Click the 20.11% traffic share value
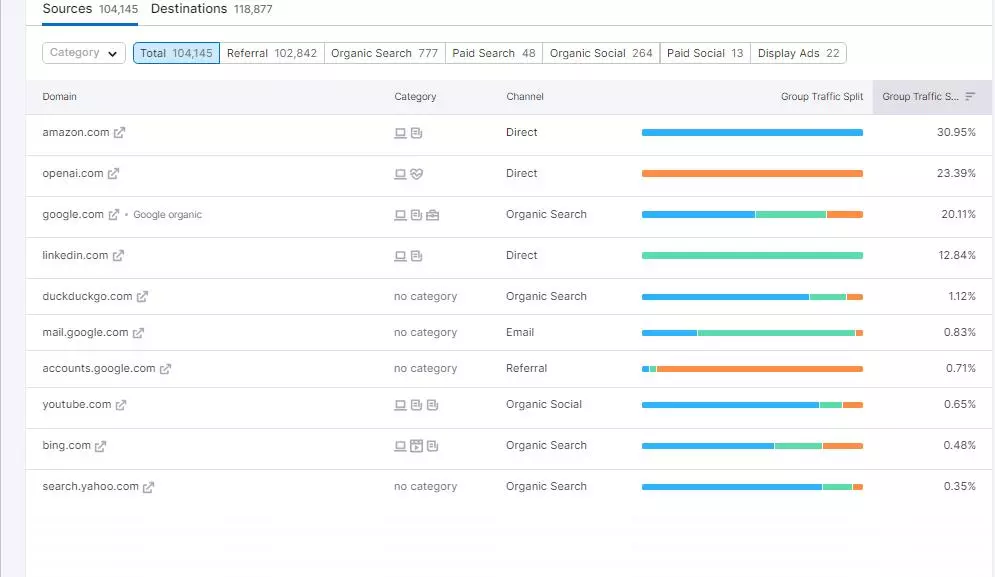995x577 pixels. 958,215
